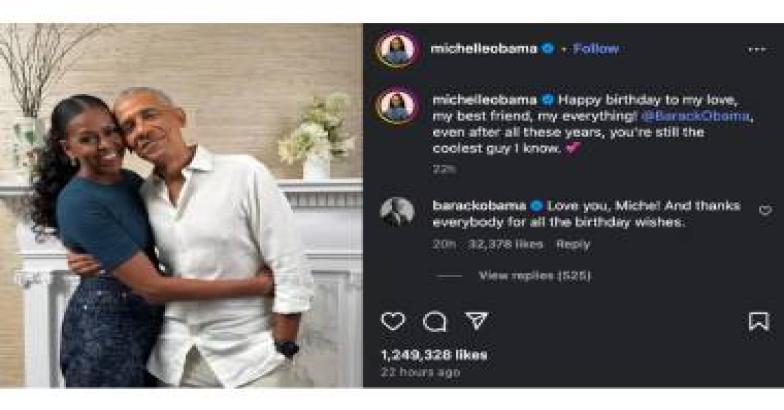The width and height of the screenshot is (784, 410).
Task: Open michelleobama's profile picture in the post header
Action: [397, 49]
